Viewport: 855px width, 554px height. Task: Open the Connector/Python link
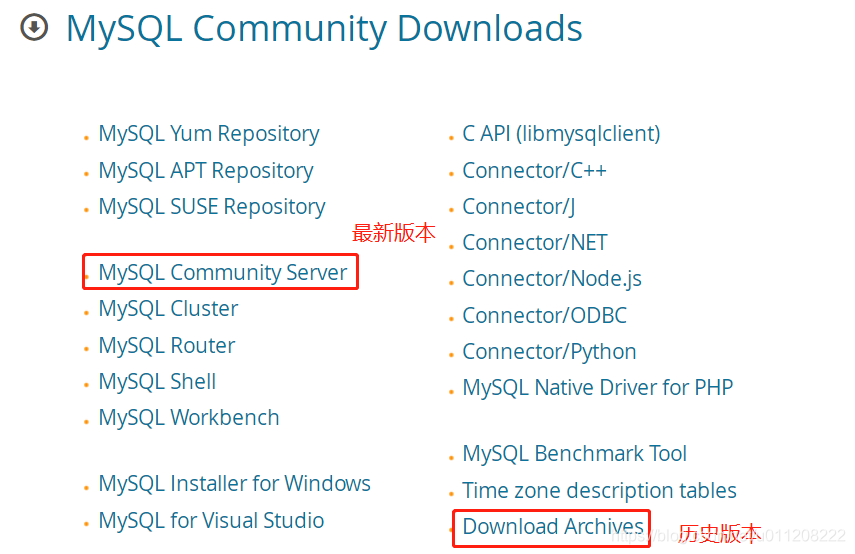pyautogui.click(x=549, y=352)
